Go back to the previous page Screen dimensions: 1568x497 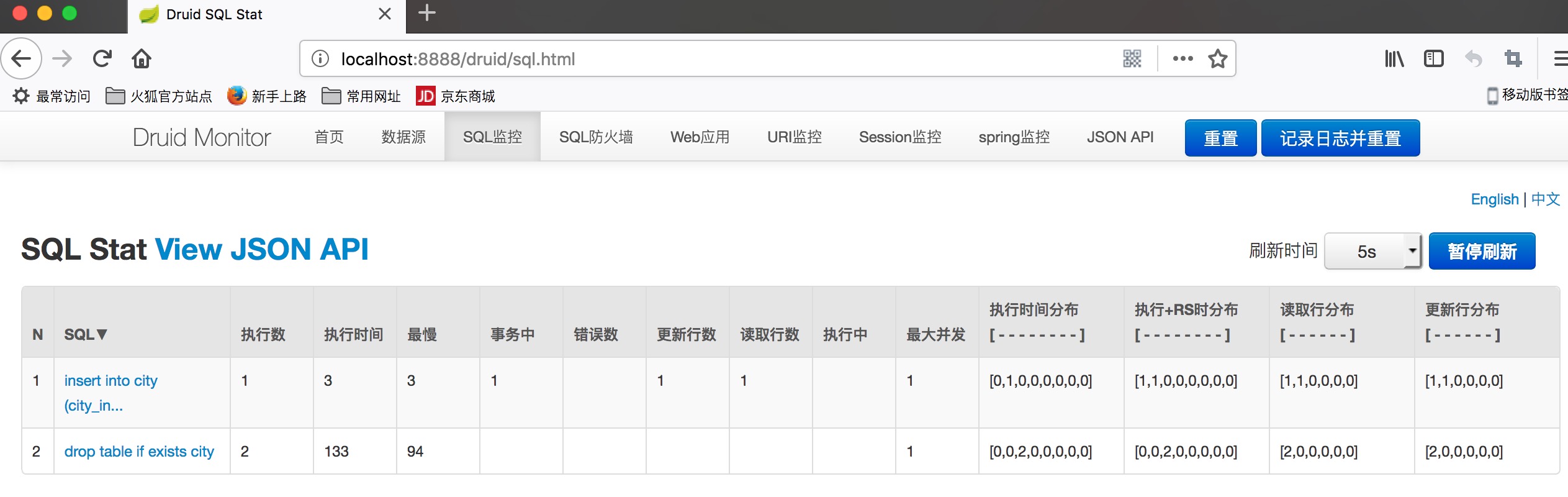[21, 59]
